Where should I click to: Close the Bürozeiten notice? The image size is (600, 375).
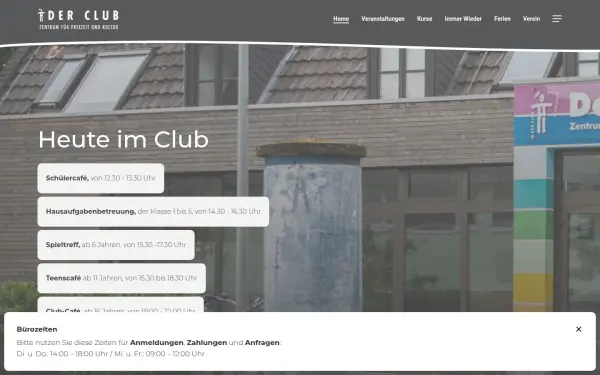click(x=578, y=329)
